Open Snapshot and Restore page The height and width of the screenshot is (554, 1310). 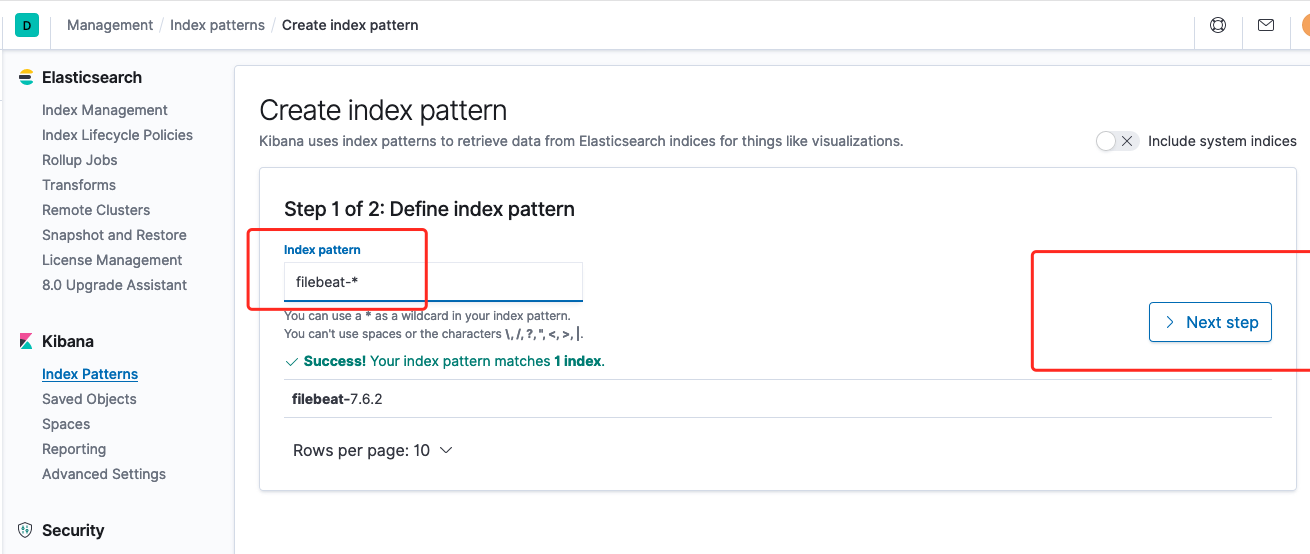tap(114, 235)
